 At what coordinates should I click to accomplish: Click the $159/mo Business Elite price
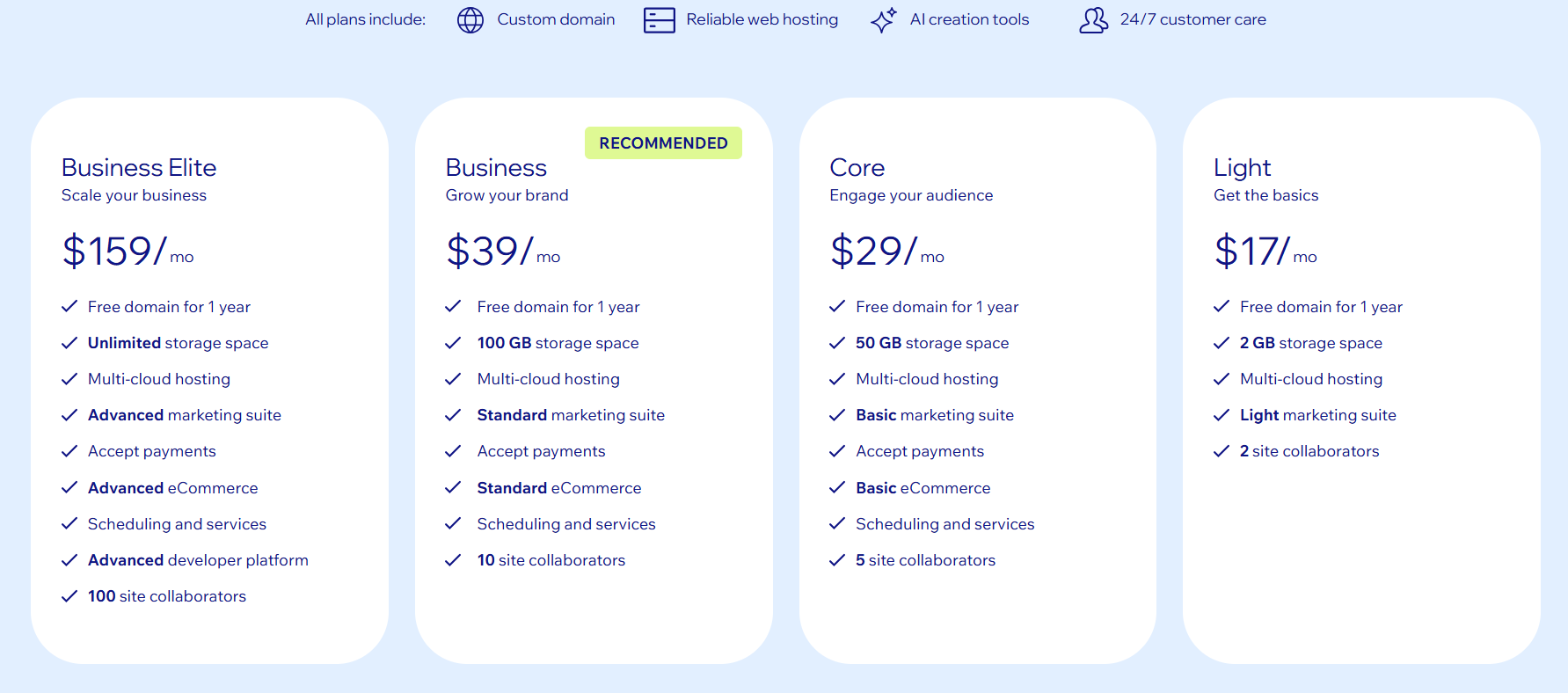click(x=128, y=251)
